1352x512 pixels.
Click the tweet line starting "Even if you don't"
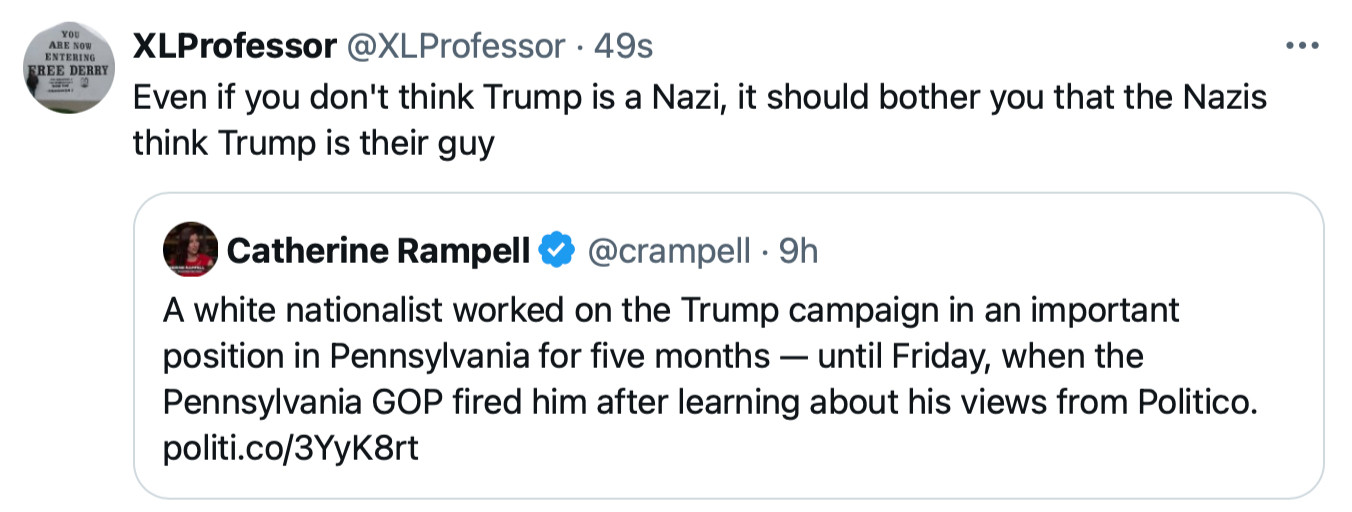(700, 97)
